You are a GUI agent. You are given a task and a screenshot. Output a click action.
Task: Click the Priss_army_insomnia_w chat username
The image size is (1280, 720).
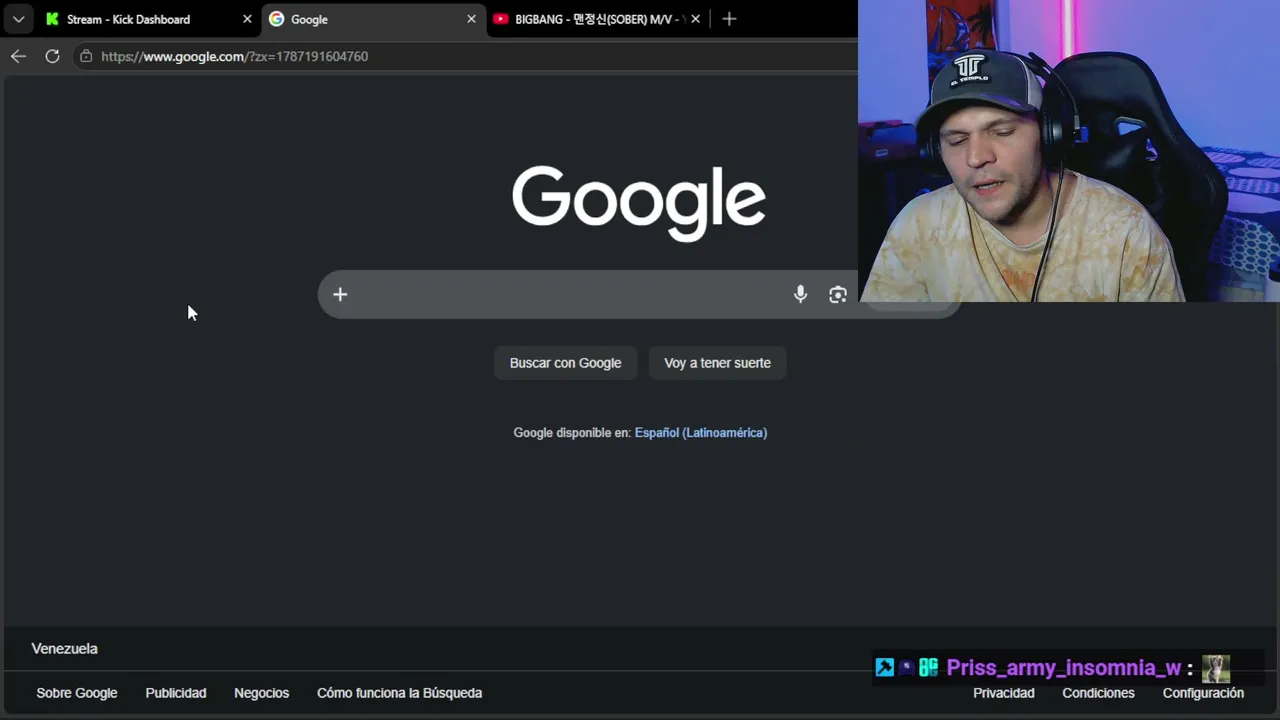[x=1064, y=668]
